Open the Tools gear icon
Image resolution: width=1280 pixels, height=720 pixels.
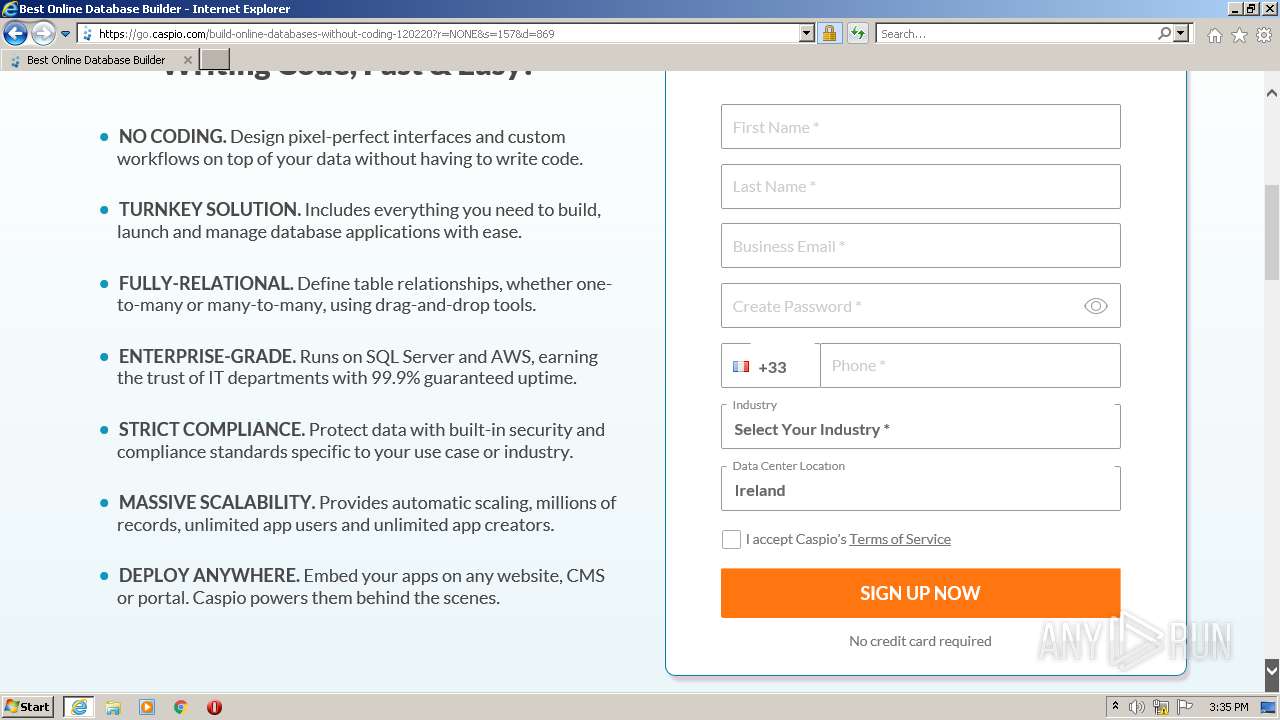(x=1264, y=35)
